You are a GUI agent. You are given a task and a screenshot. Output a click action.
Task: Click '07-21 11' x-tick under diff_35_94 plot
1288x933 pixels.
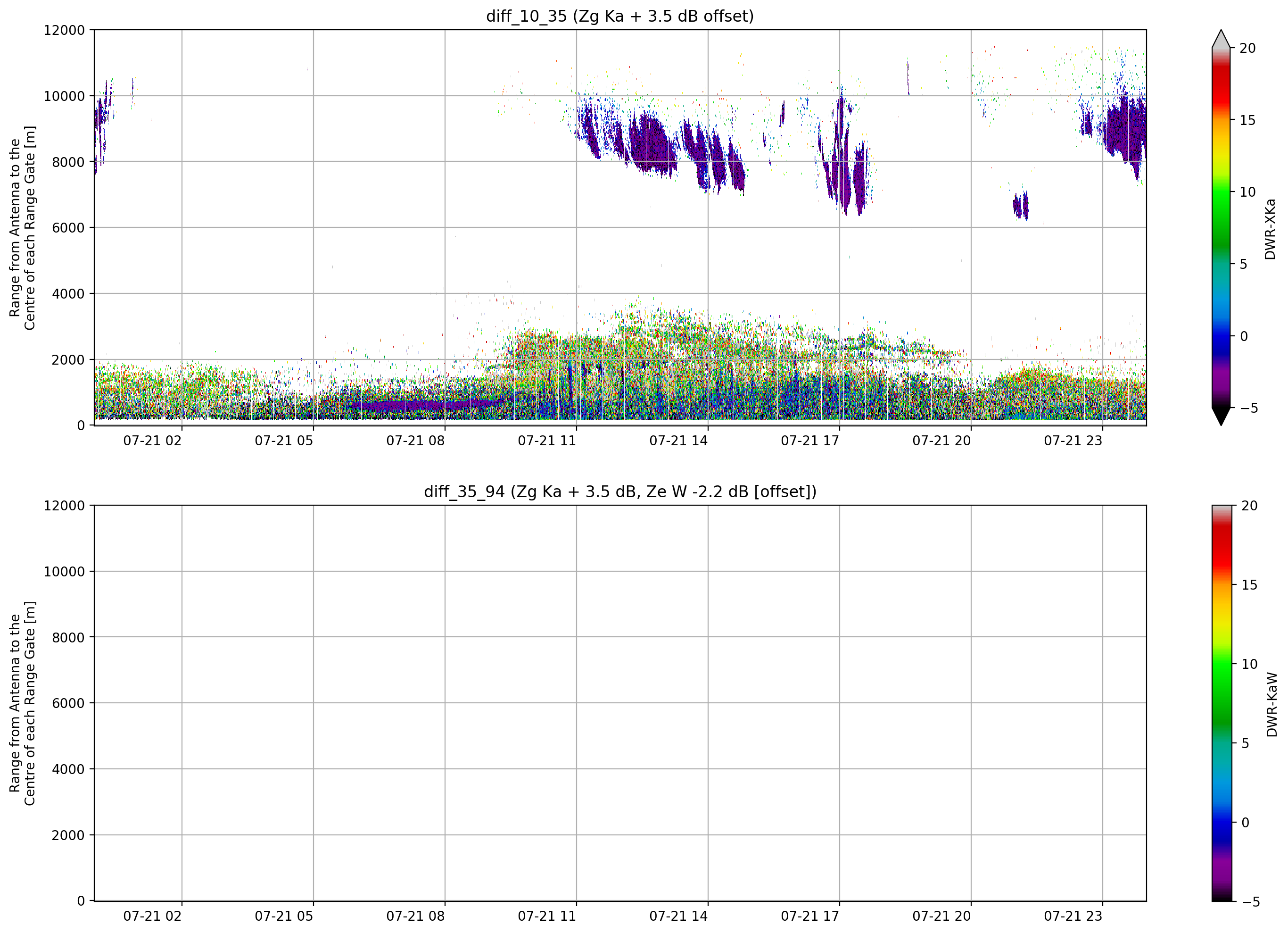point(547,916)
